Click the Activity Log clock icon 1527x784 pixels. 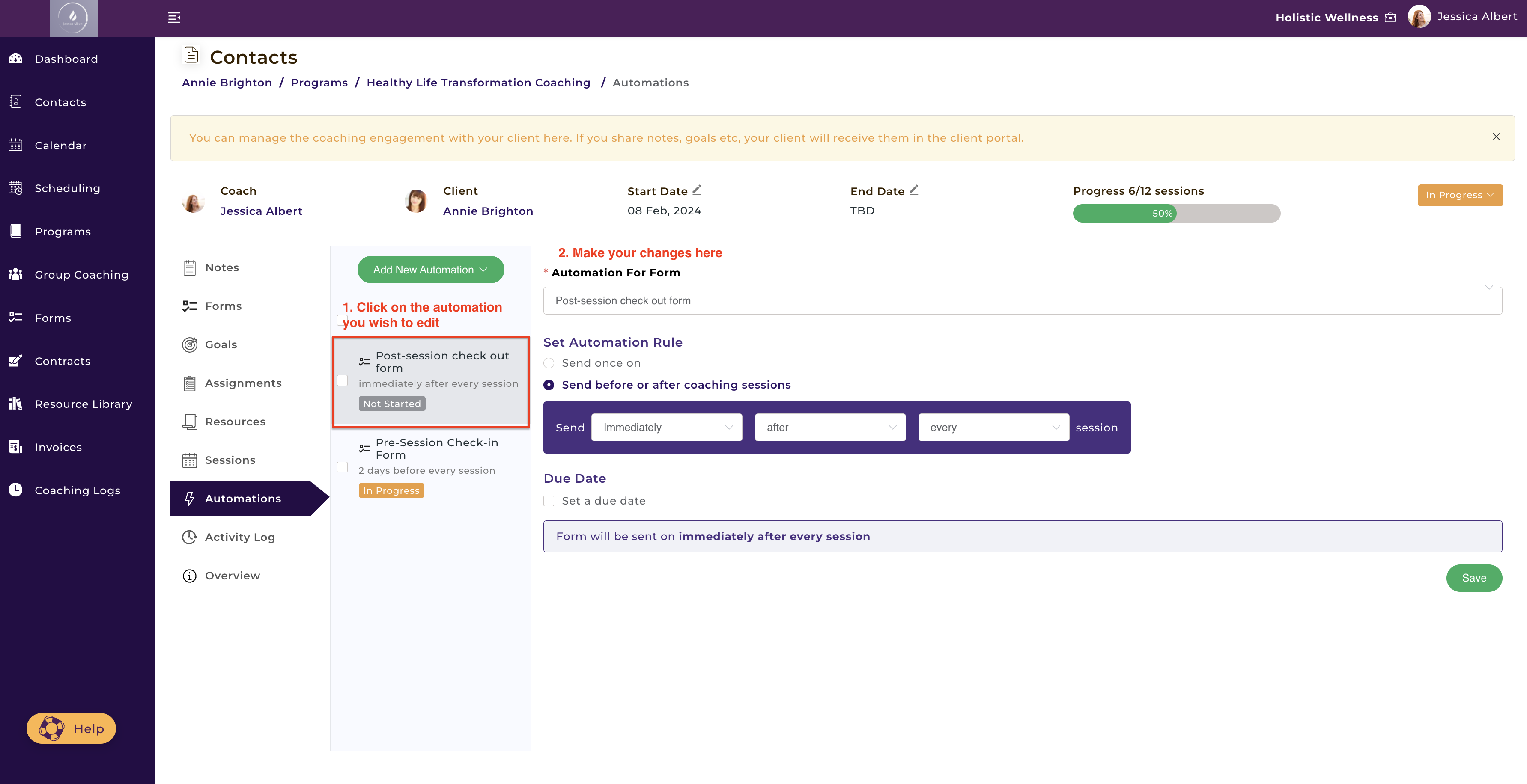[190, 537]
